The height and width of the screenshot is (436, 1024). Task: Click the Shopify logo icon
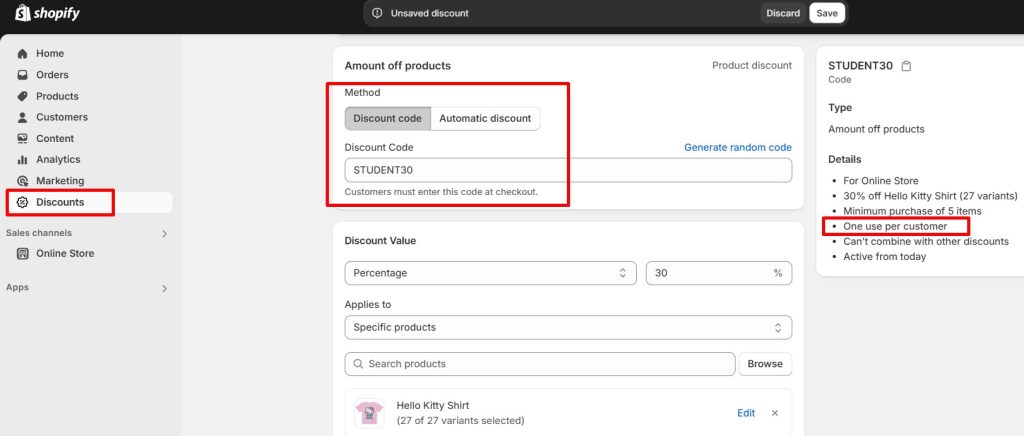click(22, 13)
